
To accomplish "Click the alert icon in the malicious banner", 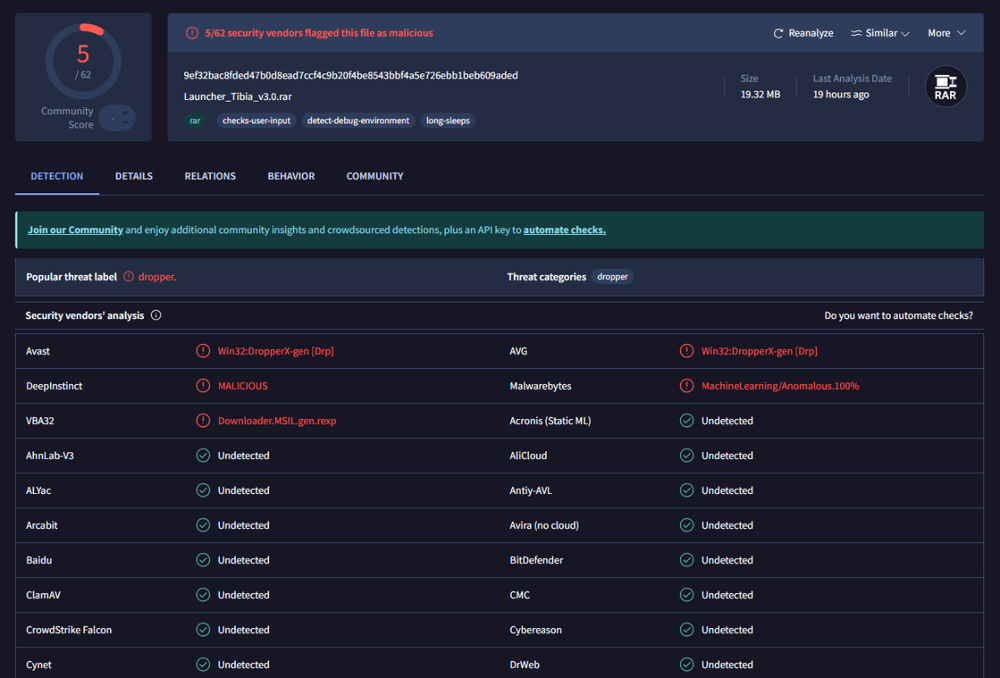I will pos(192,33).
